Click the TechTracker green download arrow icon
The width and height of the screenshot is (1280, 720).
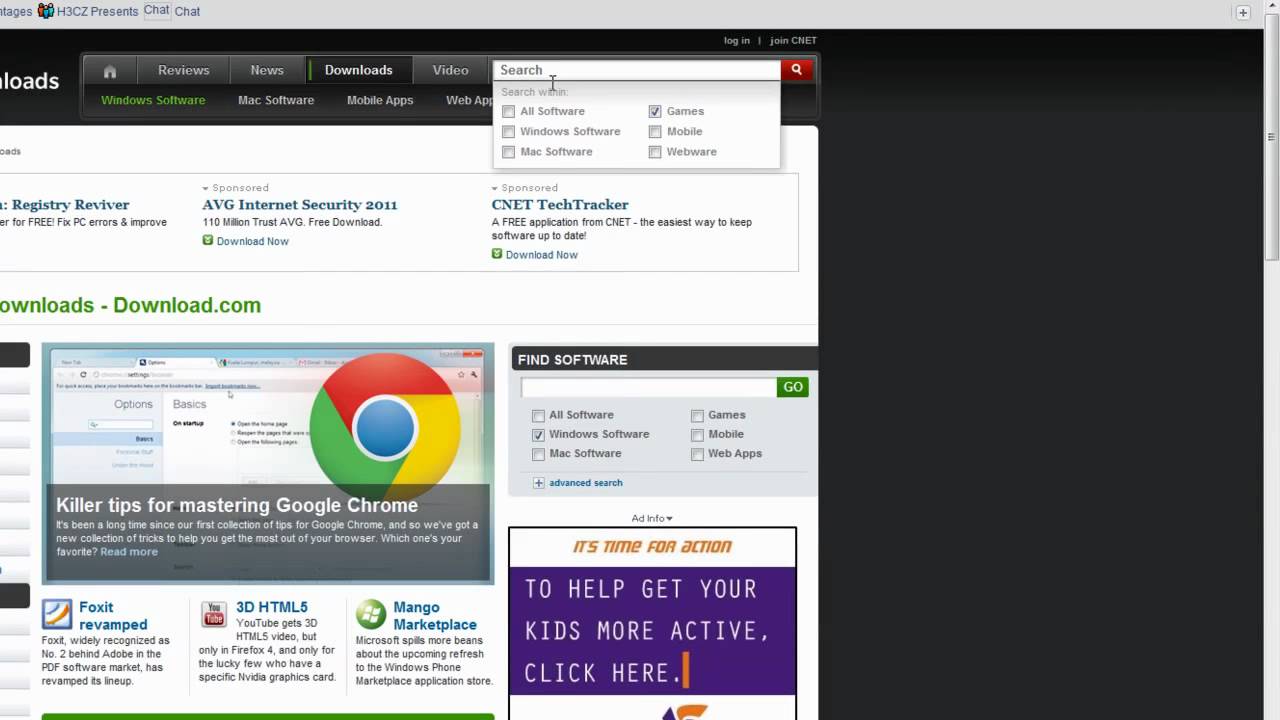(497, 254)
